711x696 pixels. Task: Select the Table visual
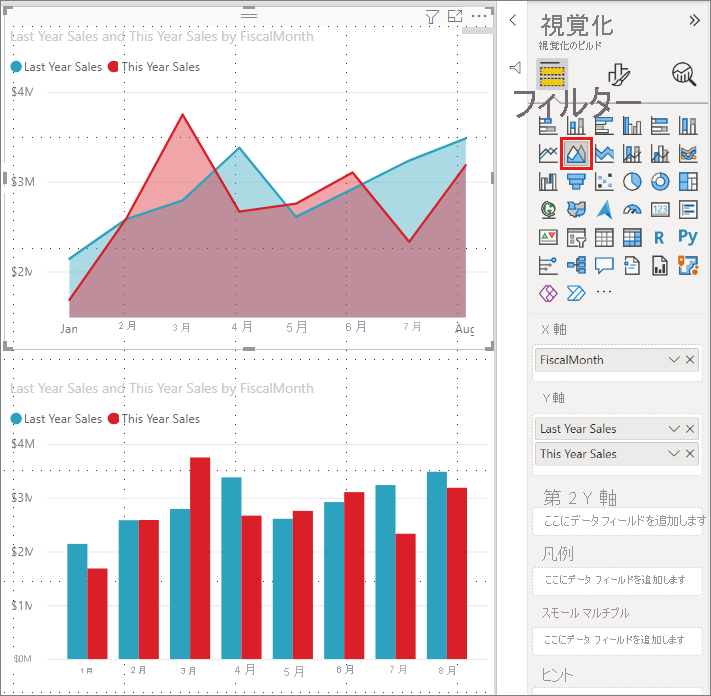coord(604,237)
